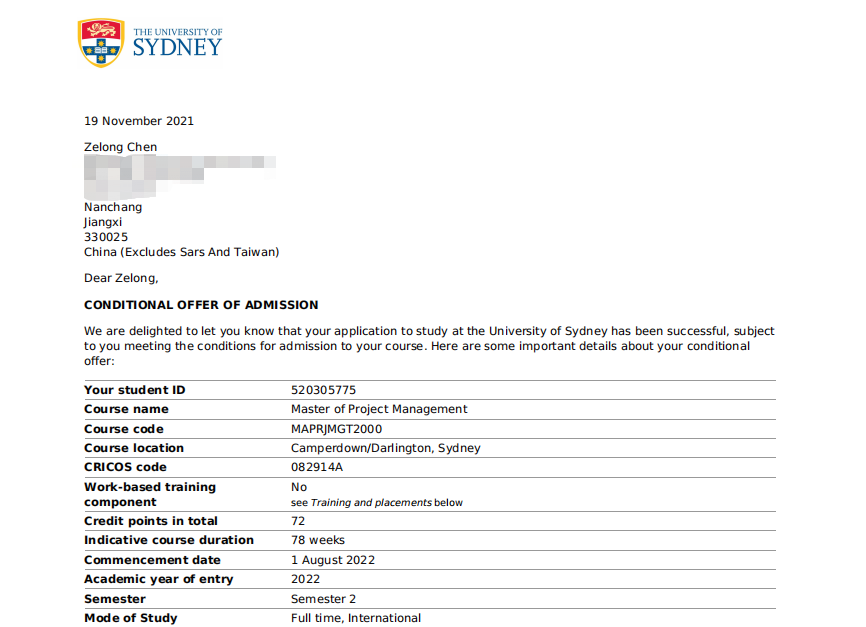This screenshot has height=627, width=866.
Task: Select the 78 weeks duration value
Action: click(x=317, y=540)
